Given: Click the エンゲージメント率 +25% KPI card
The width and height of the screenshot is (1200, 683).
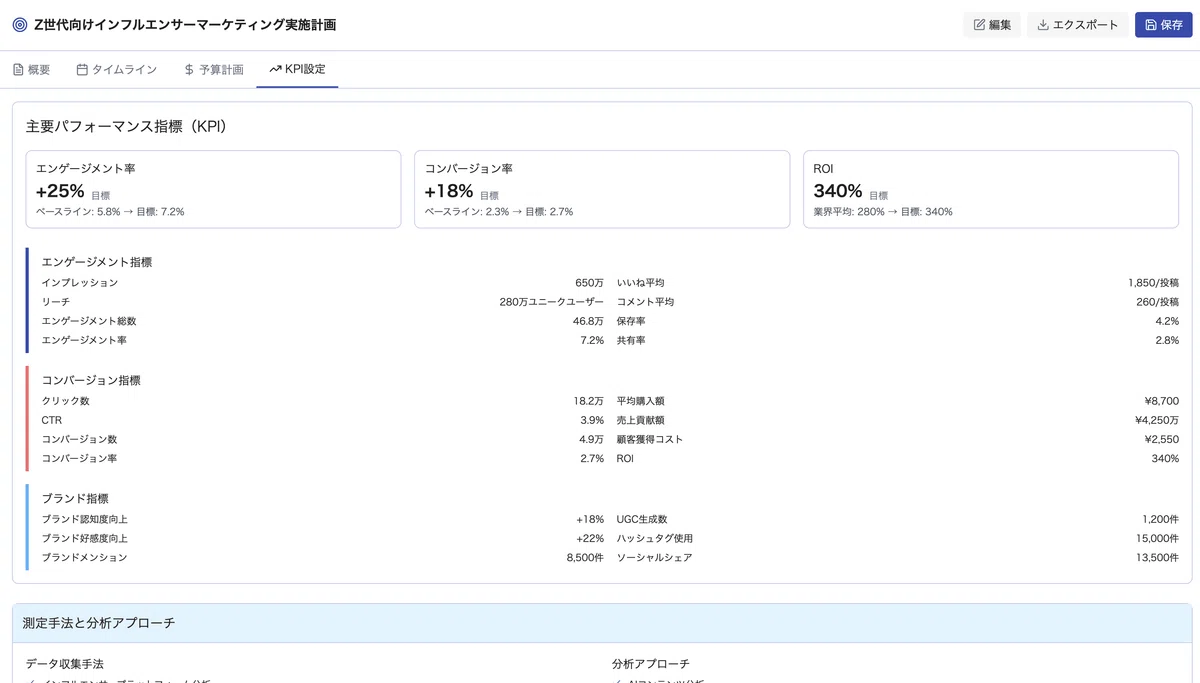Looking at the screenshot, I should 213,189.
